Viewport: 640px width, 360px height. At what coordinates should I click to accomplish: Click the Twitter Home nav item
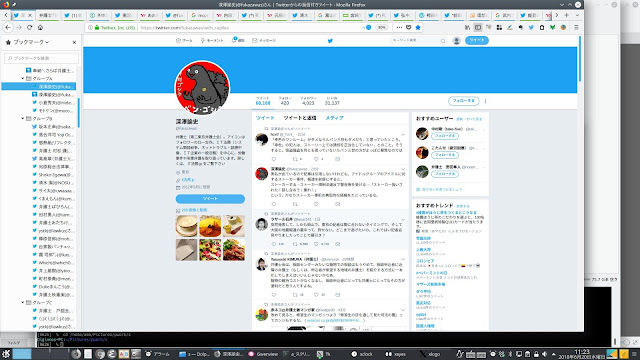(184, 40)
